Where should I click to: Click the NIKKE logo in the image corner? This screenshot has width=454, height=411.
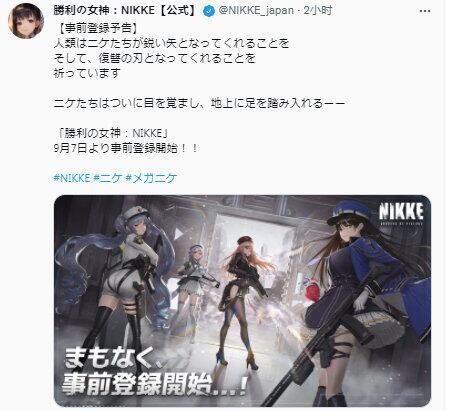click(401, 213)
